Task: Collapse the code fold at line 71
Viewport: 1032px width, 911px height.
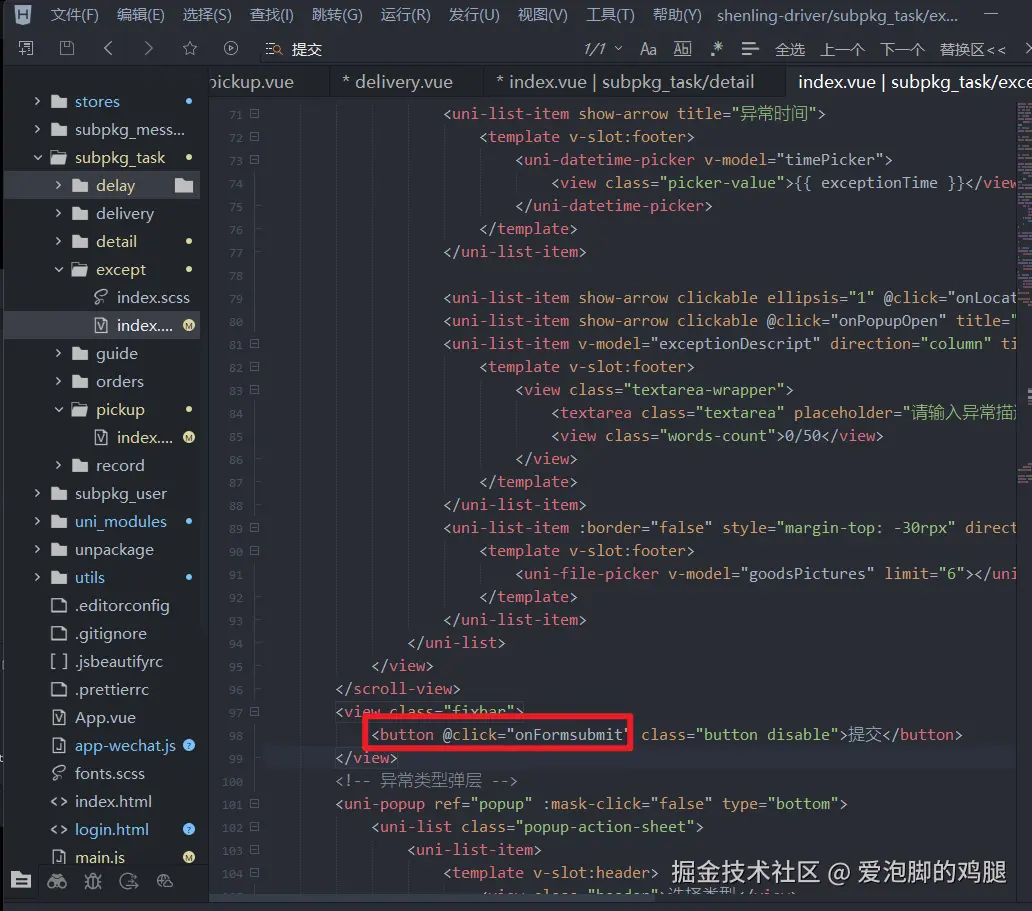Action: (x=255, y=114)
